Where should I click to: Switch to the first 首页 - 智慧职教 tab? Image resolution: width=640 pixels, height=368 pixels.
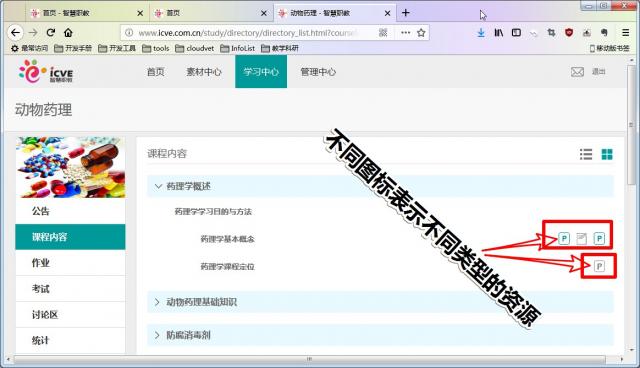pos(87,13)
